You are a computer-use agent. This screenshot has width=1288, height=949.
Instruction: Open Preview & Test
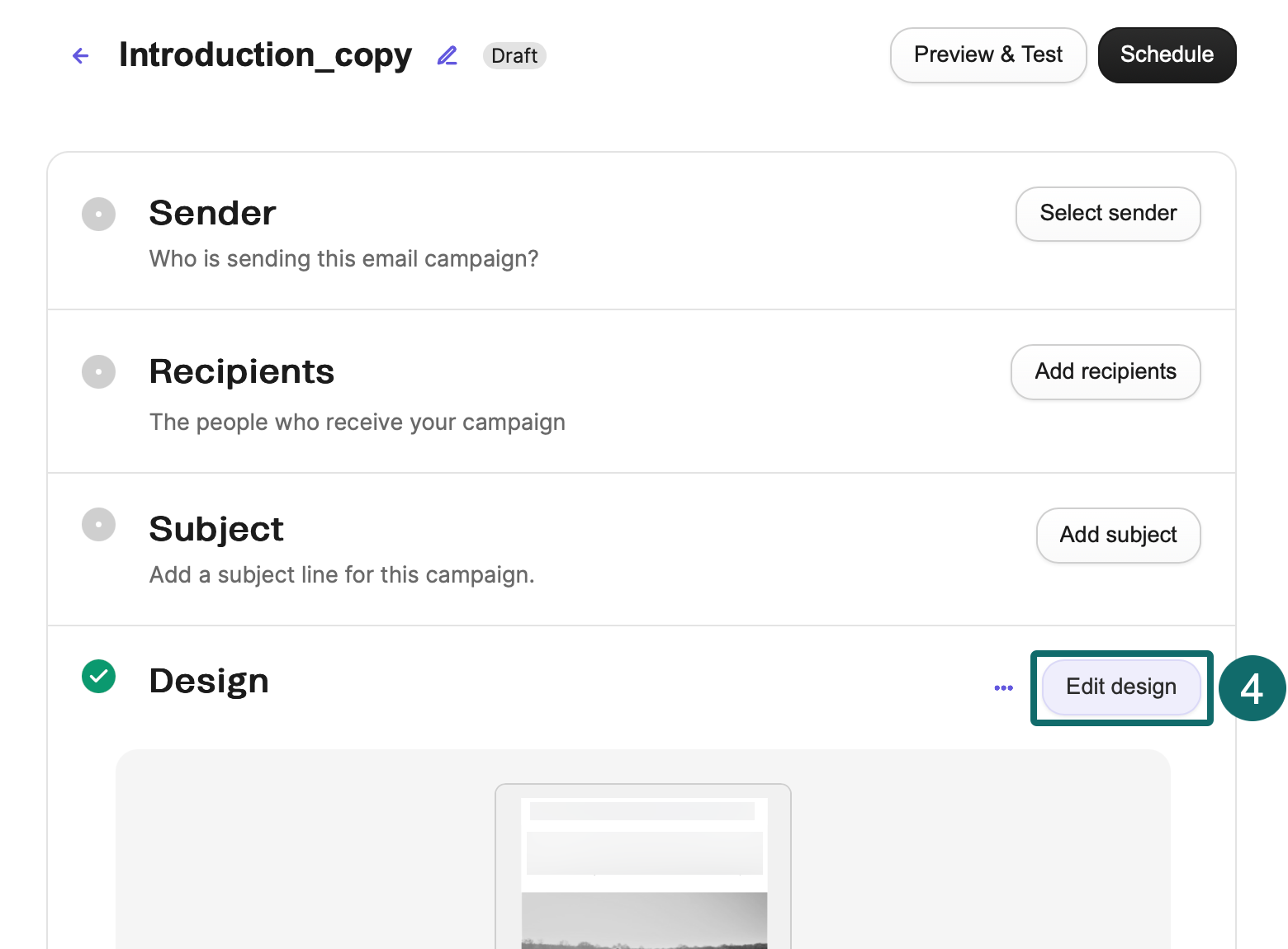(x=987, y=55)
